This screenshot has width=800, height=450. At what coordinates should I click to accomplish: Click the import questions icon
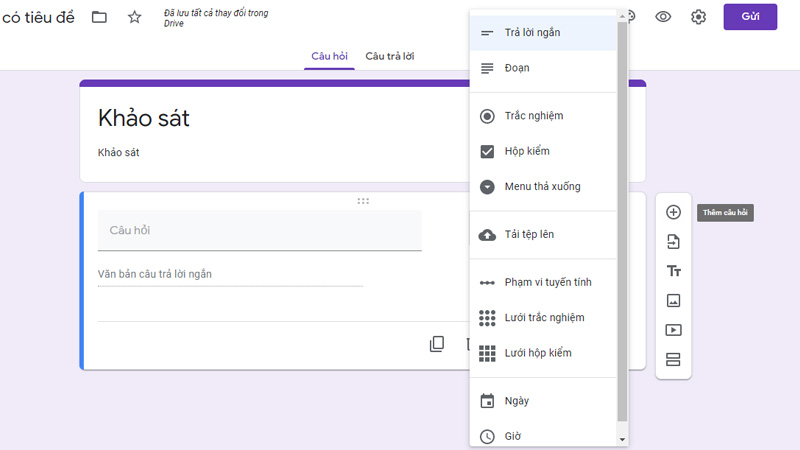673,241
